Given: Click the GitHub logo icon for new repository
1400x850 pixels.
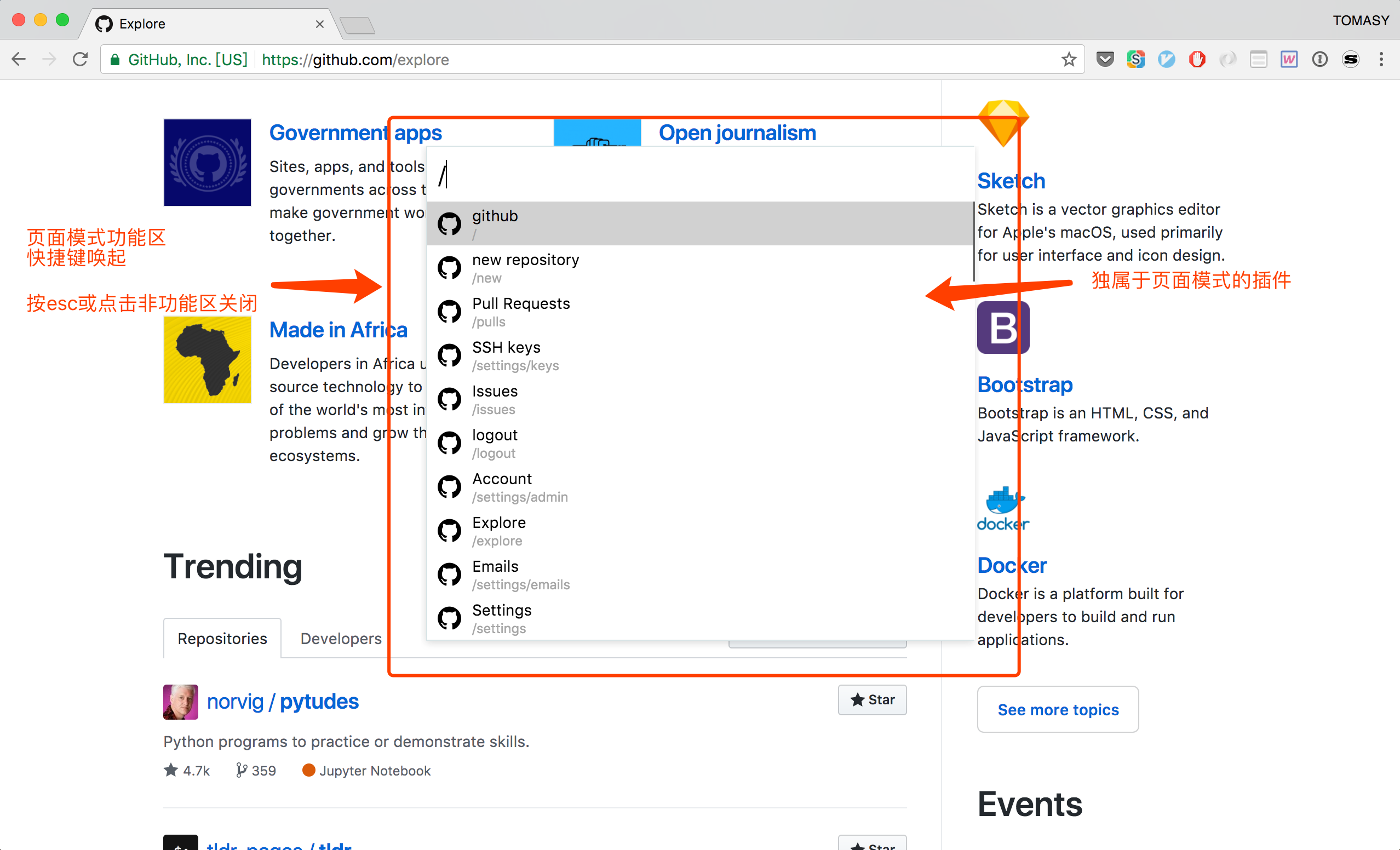Looking at the screenshot, I should pyautogui.click(x=449, y=265).
